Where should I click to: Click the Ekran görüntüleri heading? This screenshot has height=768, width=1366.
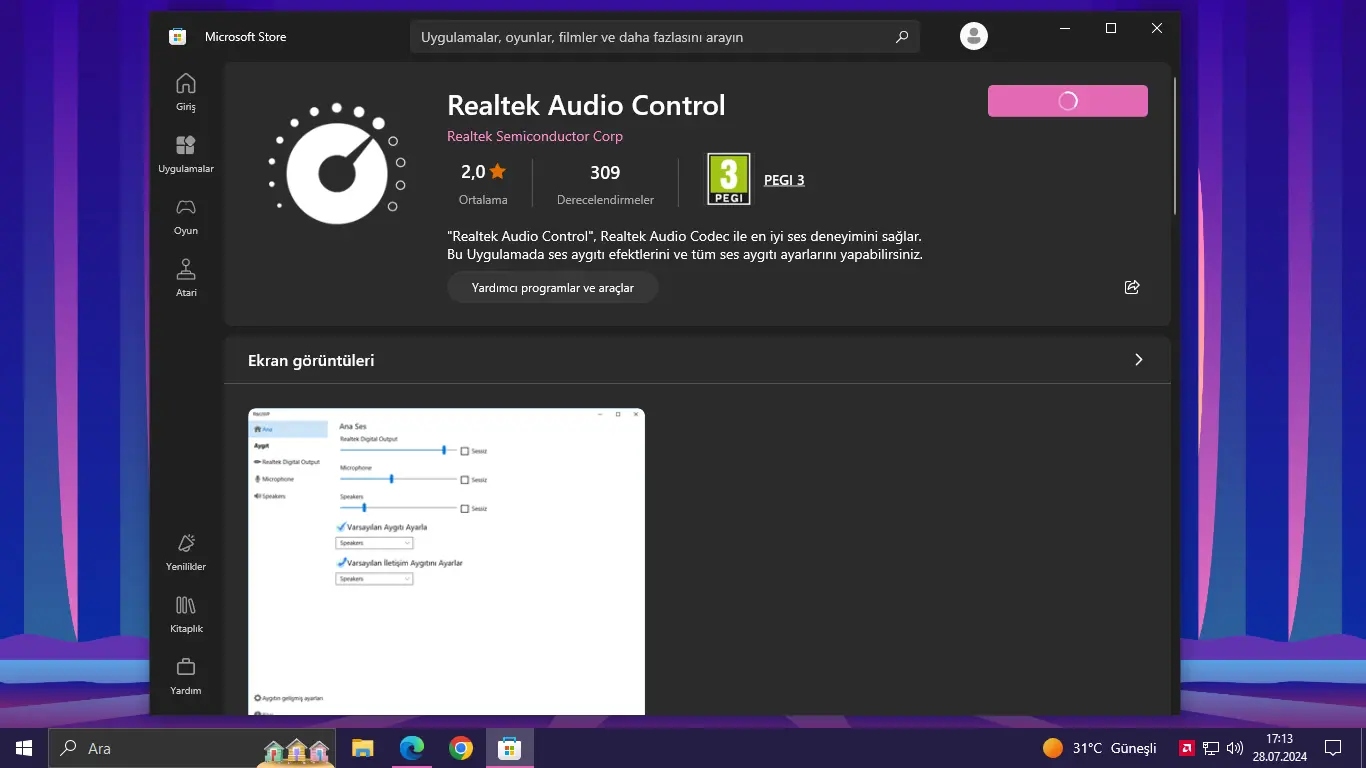(311, 360)
